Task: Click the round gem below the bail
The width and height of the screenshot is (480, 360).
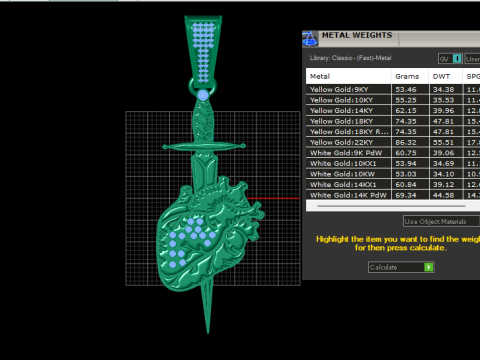Action: coord(203,95)
